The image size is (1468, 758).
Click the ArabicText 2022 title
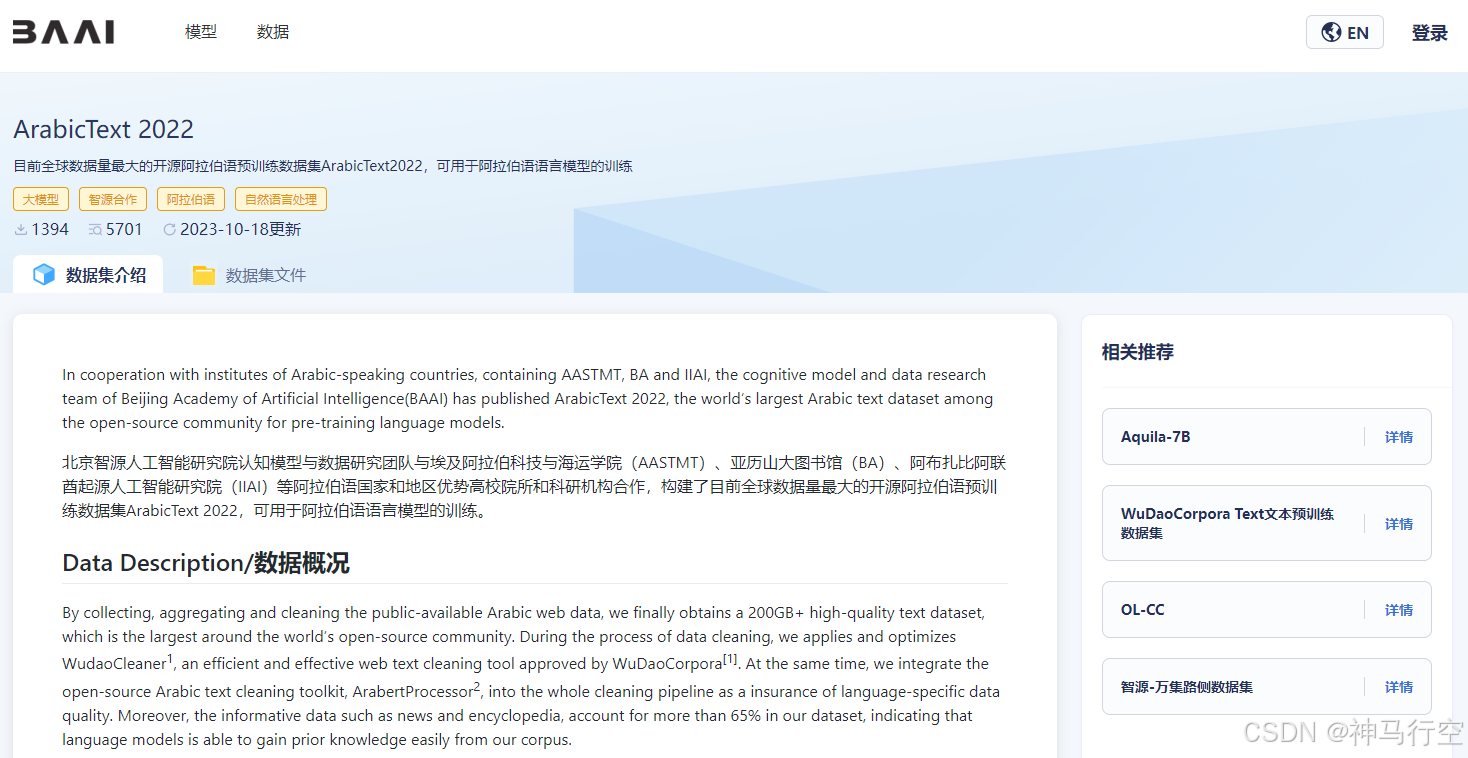[104, 129]
